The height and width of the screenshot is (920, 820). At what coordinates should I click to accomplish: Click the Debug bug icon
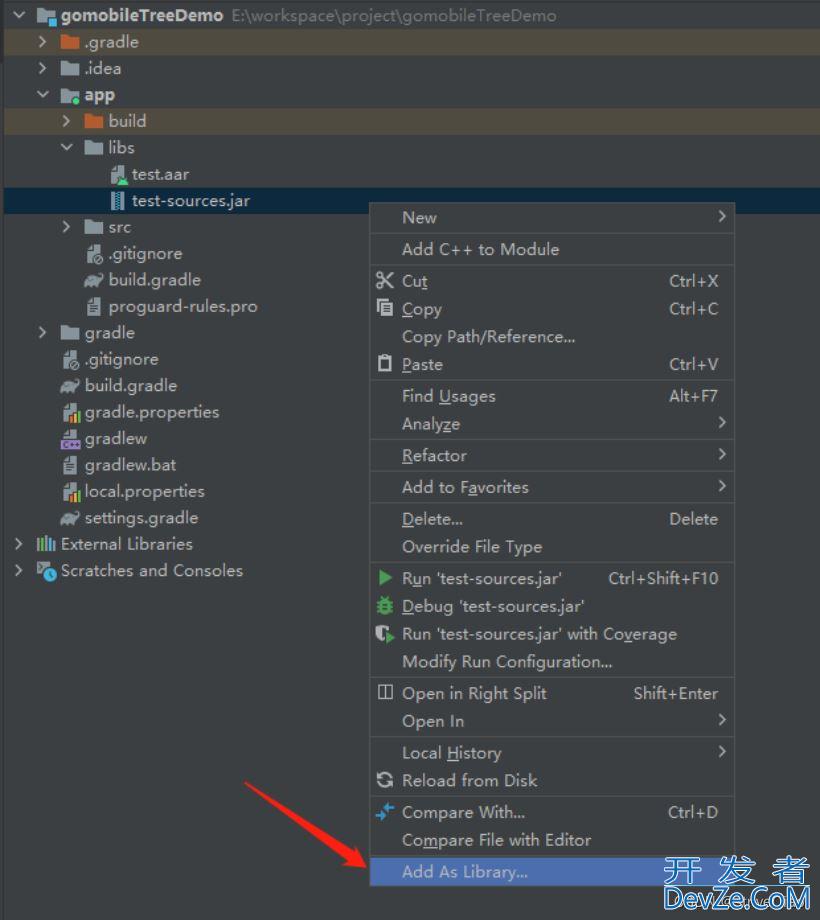tap(385, 606)
